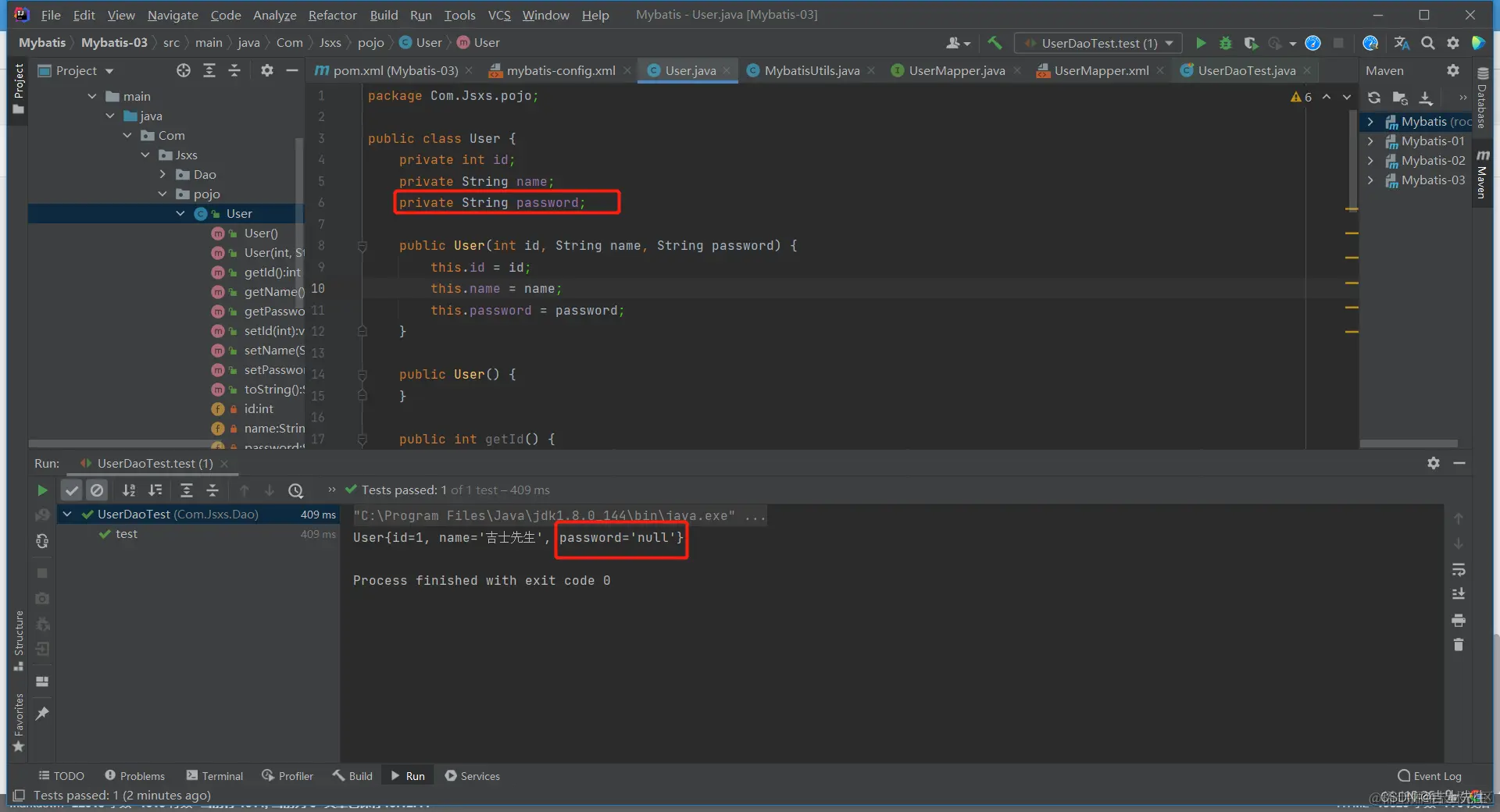Toggle showing ignored tests
The image size is (1500, 812).
click(x=97, y=490)
